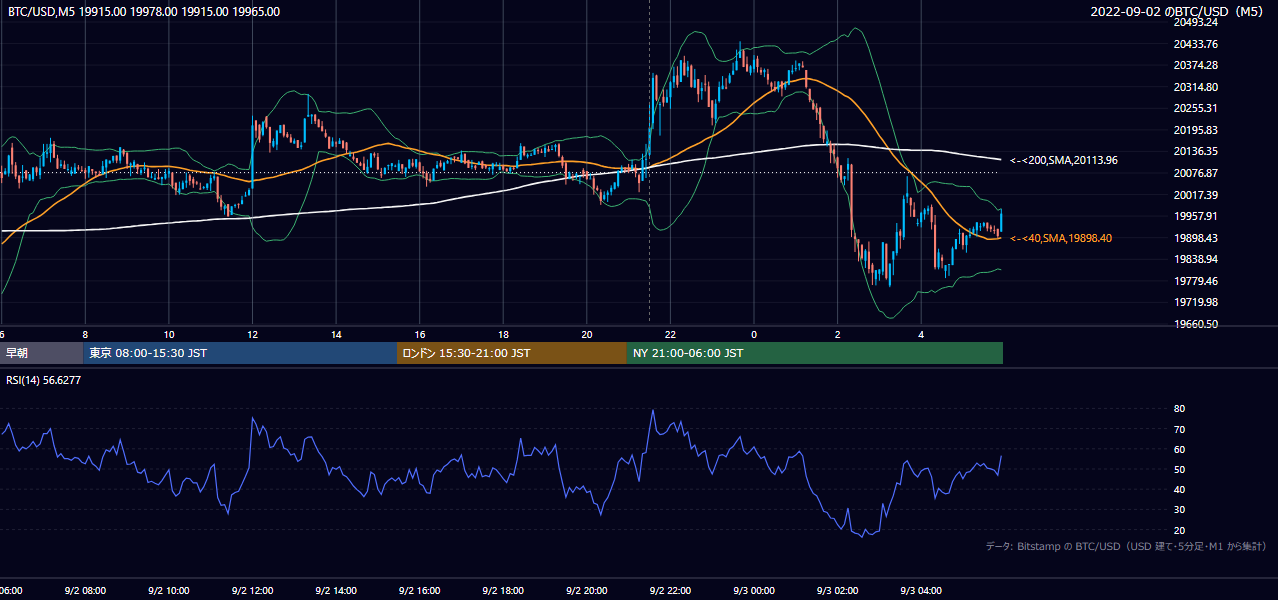Image resolution: width=1278 pixels, height=600 pixels.
Task: Click bottom time label 9/3 00:00
Action: pos(754,591)
